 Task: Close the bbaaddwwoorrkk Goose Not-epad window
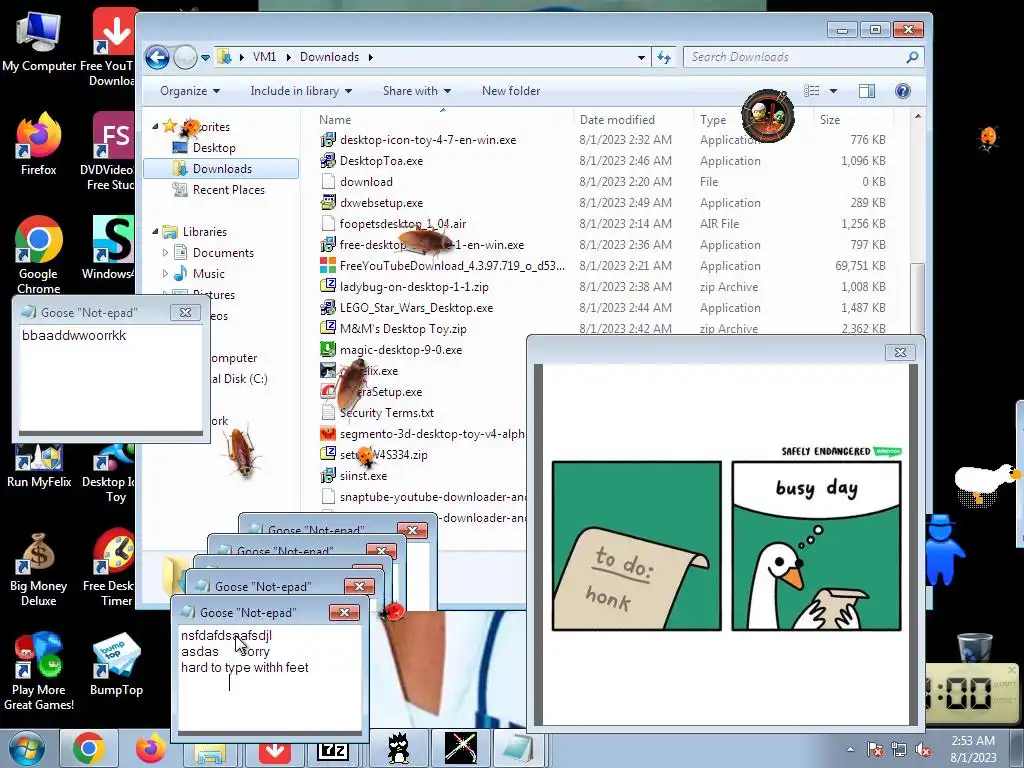click(x=185, y=312)
